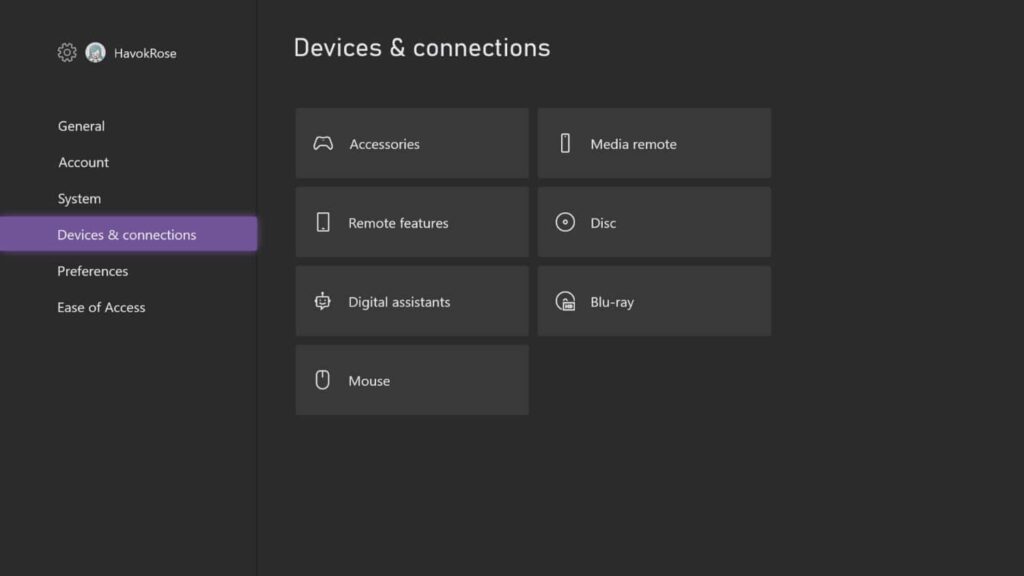Open the Media remote settings tile
The height and width of the screenshot is (576, 1024).
pyautogui.click(x=654, y=143)
